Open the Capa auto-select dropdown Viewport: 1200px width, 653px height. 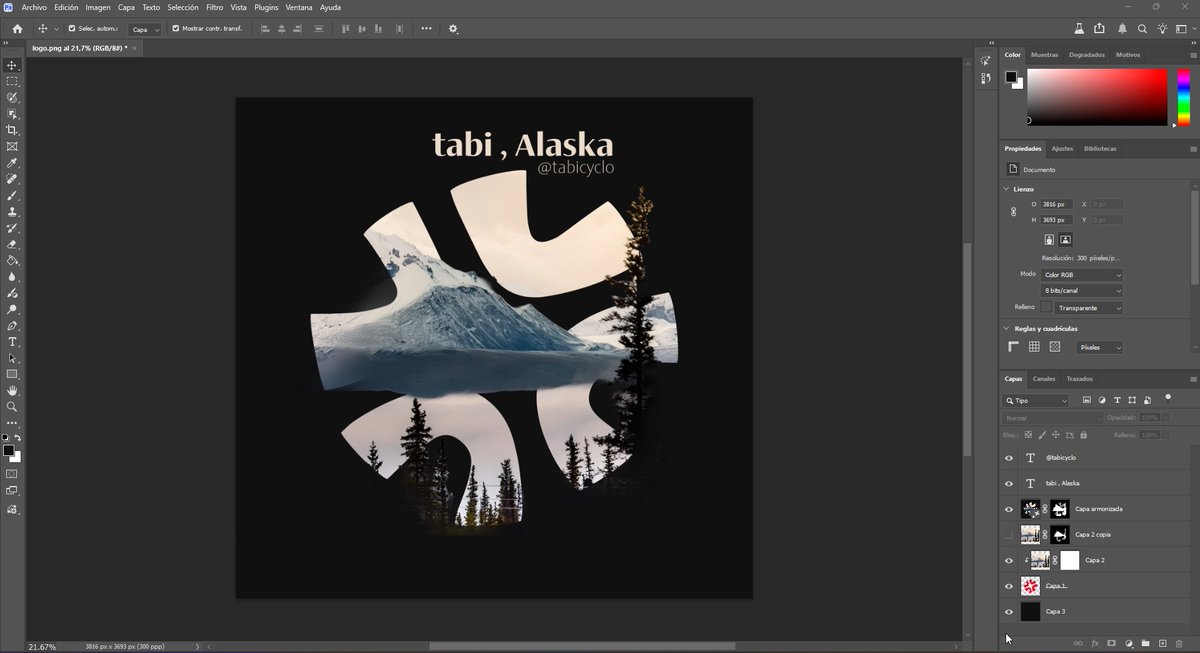[145, 29]
